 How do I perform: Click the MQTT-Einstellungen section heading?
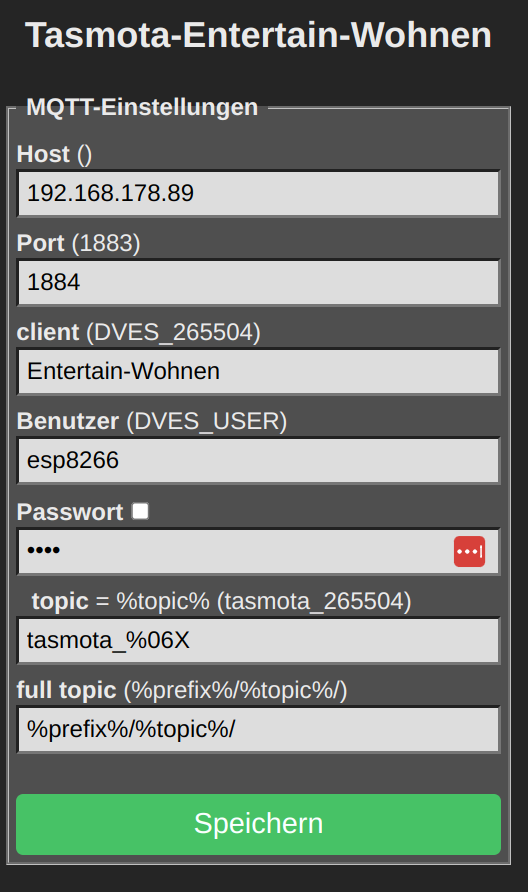click(142, 107)
